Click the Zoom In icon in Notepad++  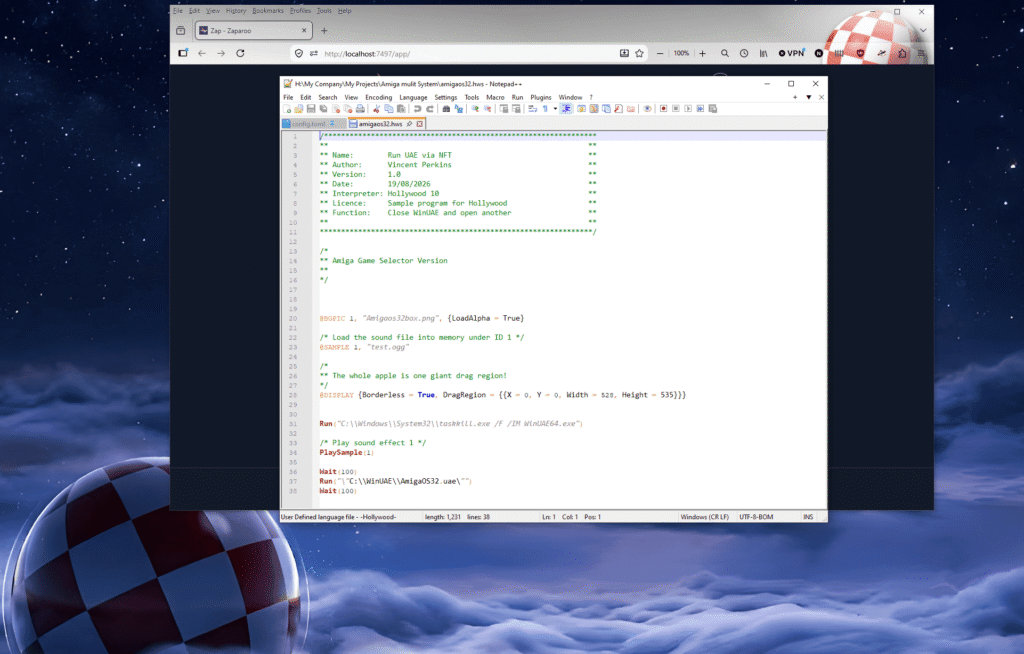(x=475, y=108)
